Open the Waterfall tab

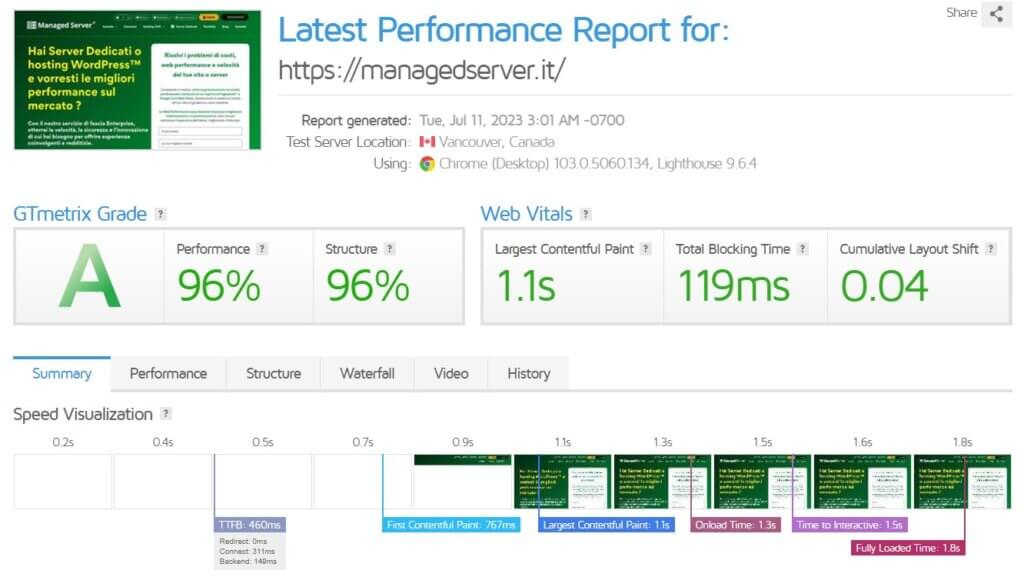coord(367,373)
